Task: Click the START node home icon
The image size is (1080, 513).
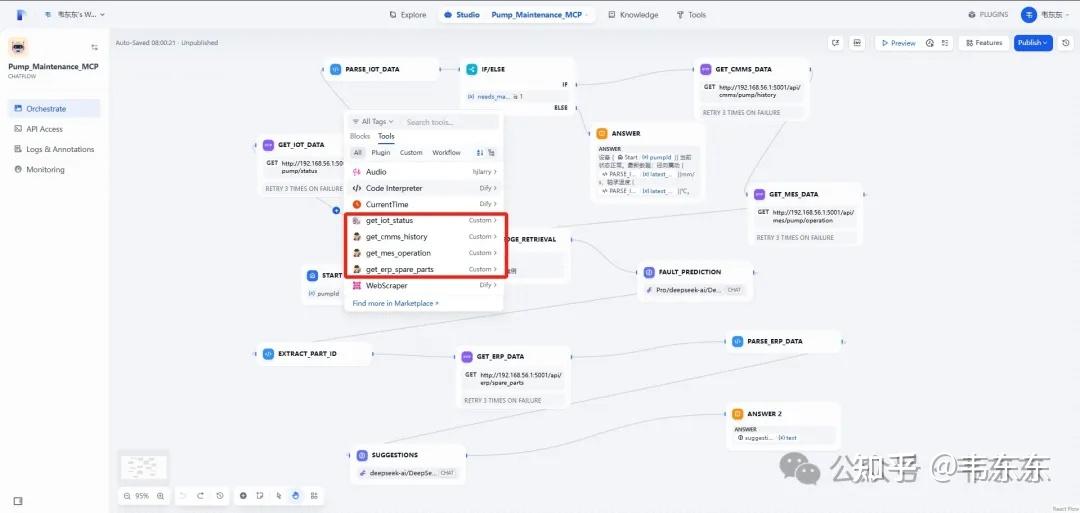Action: tap(313, 275)
